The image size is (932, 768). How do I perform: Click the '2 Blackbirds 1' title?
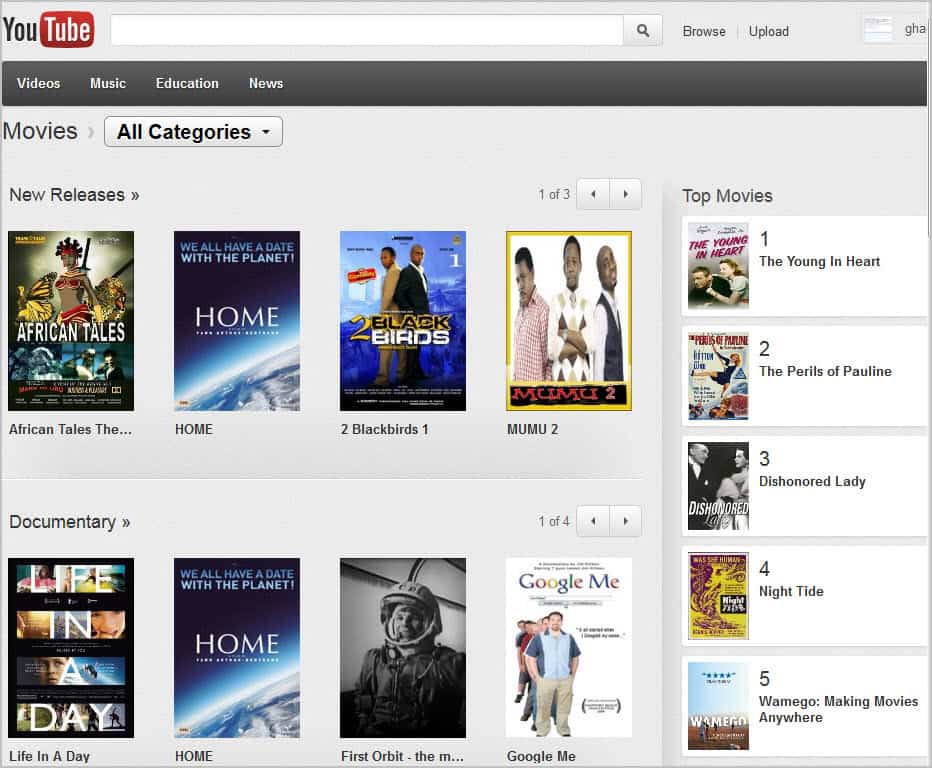(x=385, y=429)
